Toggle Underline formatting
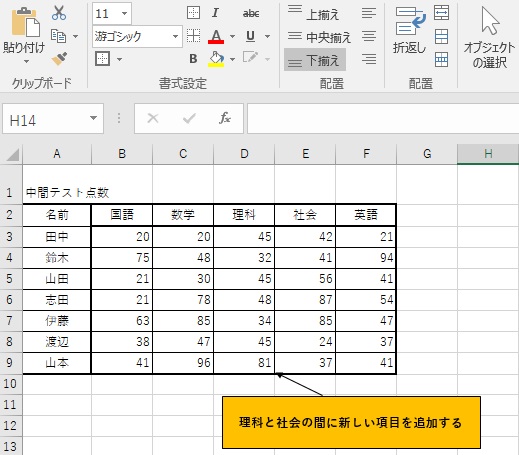This screenshot has height=455, width=519. 250,36
